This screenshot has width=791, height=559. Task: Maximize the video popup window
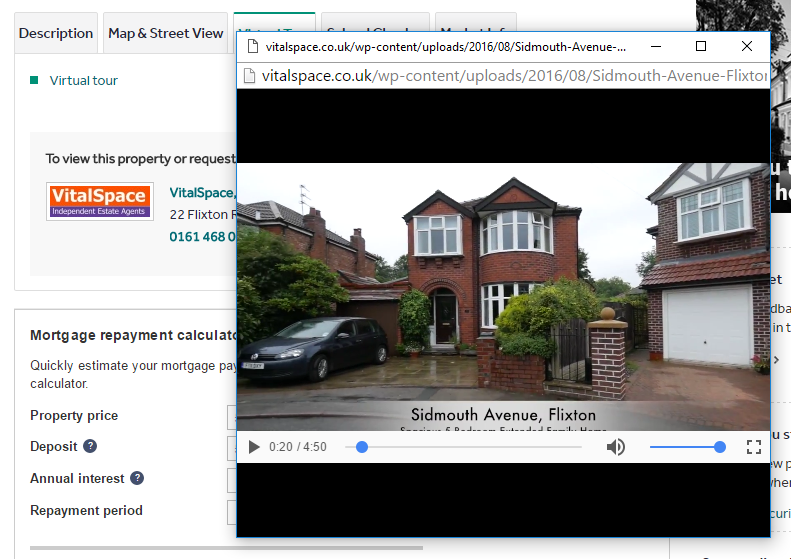(701, 46)
